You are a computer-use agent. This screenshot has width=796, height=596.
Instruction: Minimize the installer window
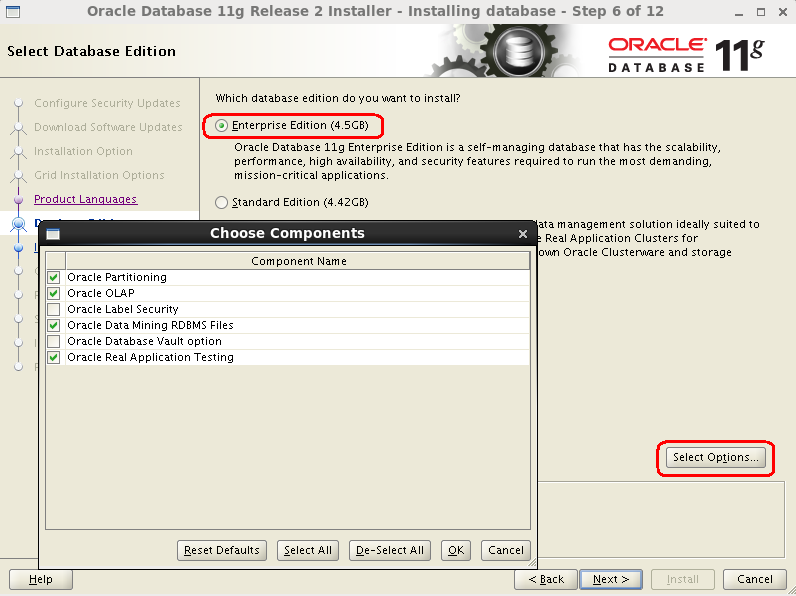click(739, 13)
